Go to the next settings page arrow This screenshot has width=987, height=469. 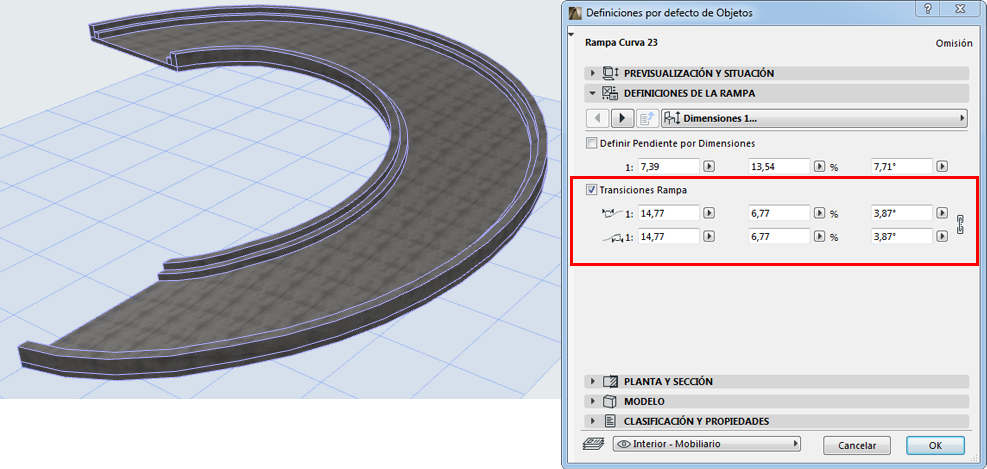click(x=623, y=118)
